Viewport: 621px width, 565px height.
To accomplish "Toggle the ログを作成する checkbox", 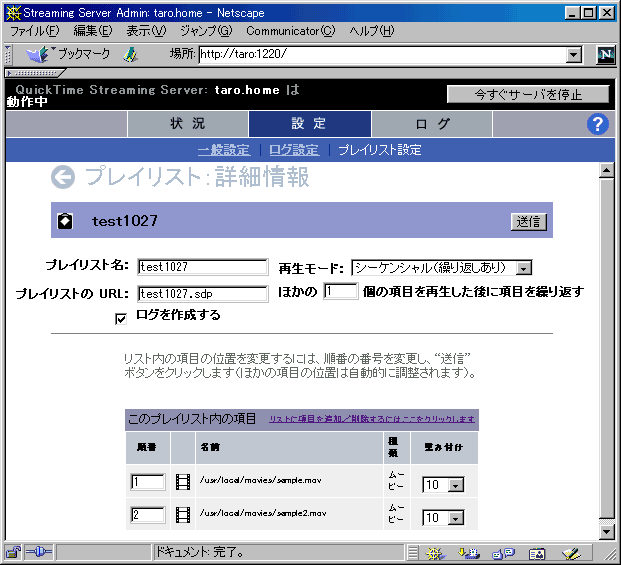I will tap(121, 318).
